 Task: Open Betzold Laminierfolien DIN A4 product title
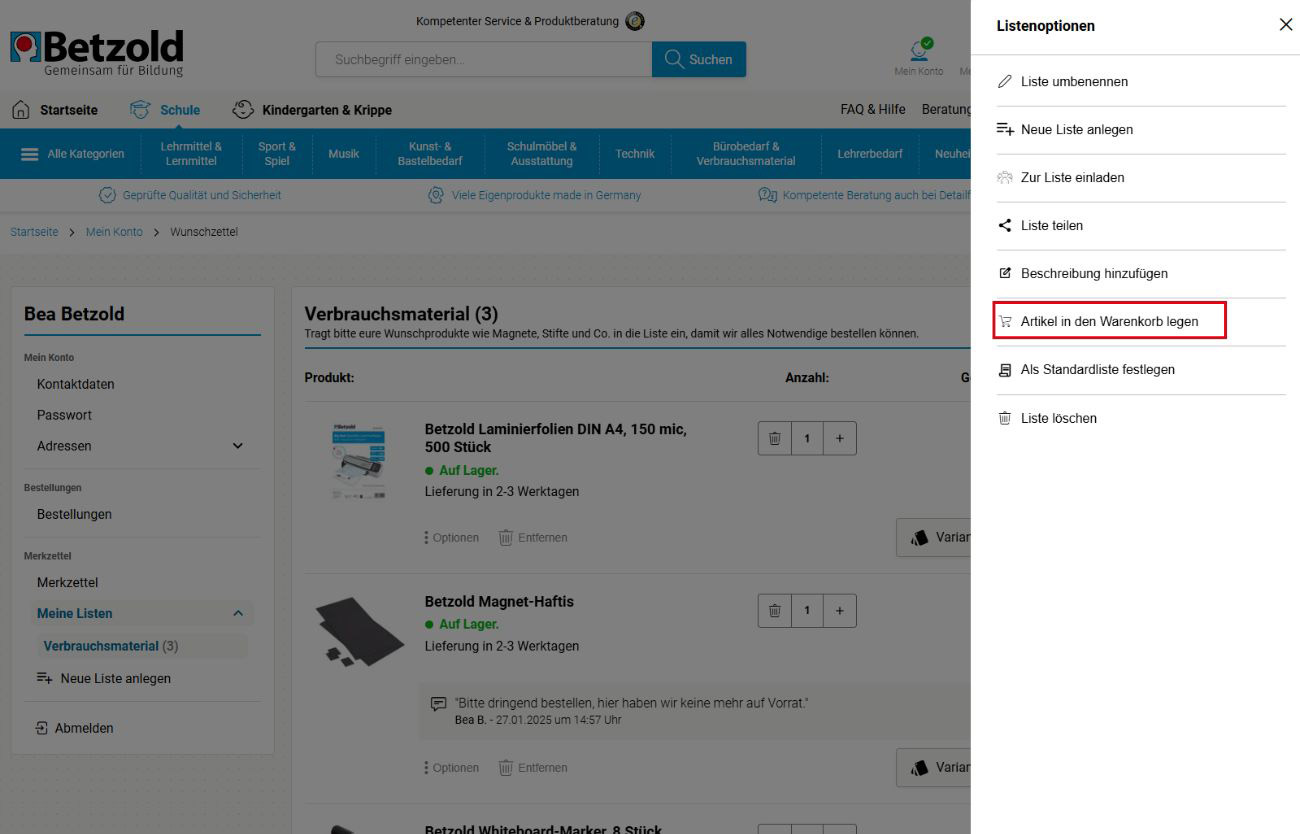556,438
